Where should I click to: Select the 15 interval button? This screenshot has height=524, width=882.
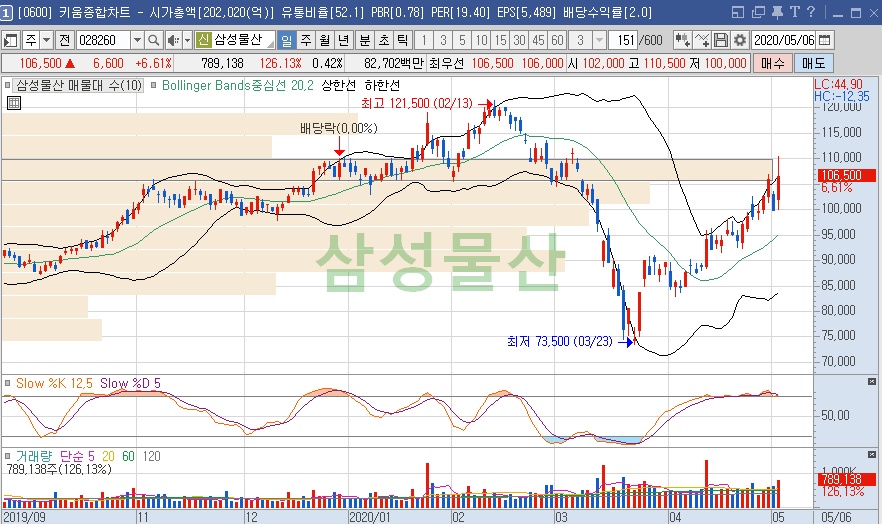click(500, 40)
